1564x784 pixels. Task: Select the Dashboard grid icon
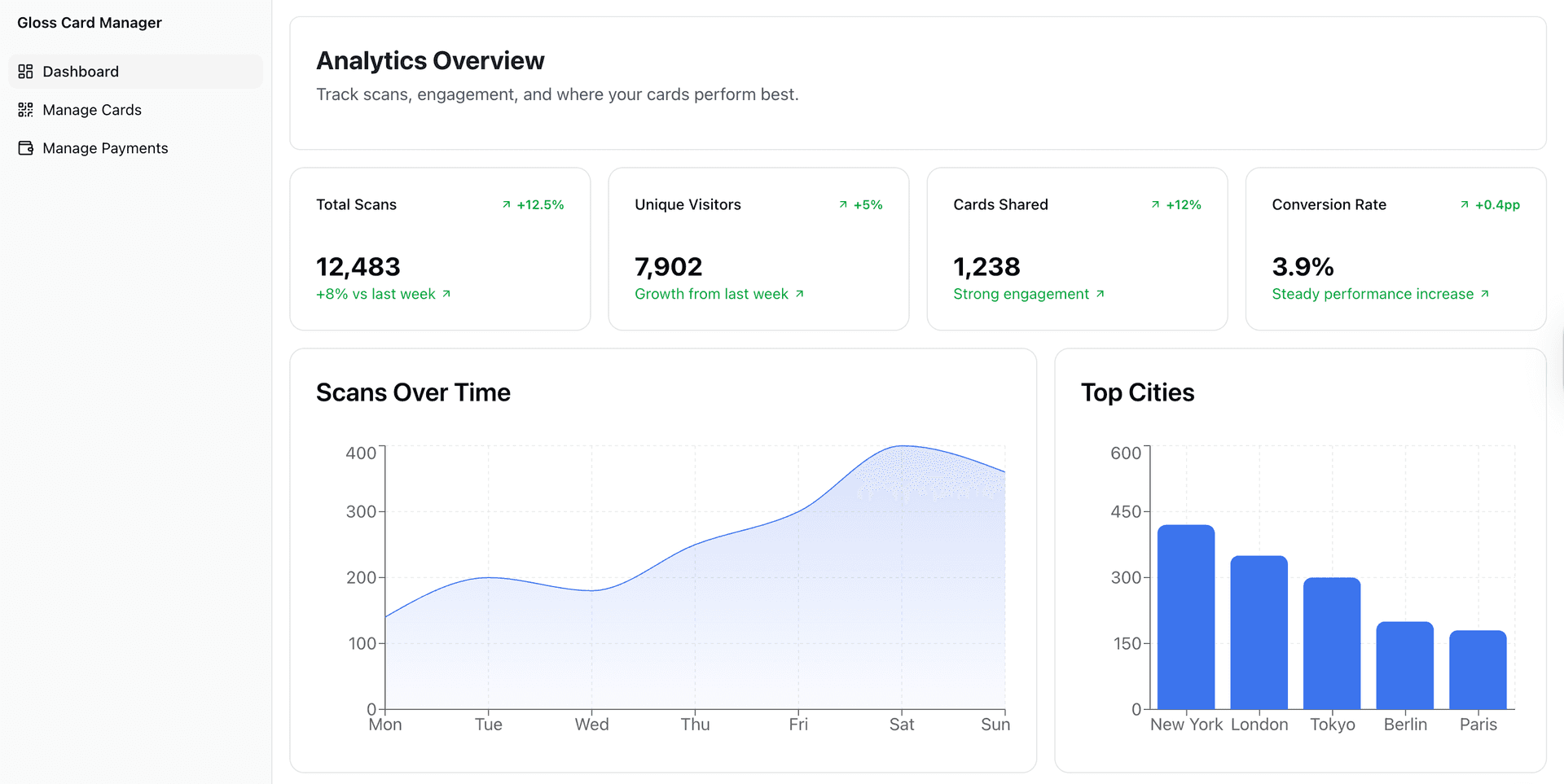[24, 71]
